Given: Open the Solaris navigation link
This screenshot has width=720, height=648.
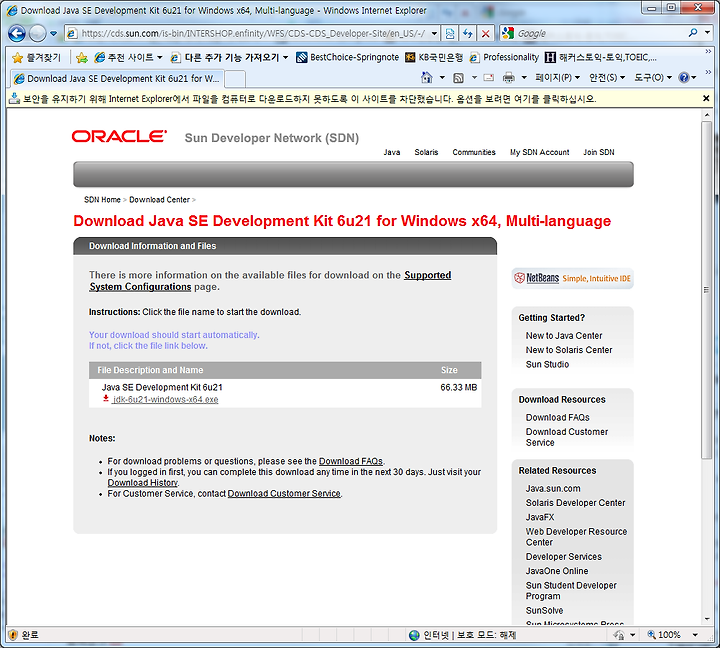Looking at the screenshot, I should (x=426, y=152).
